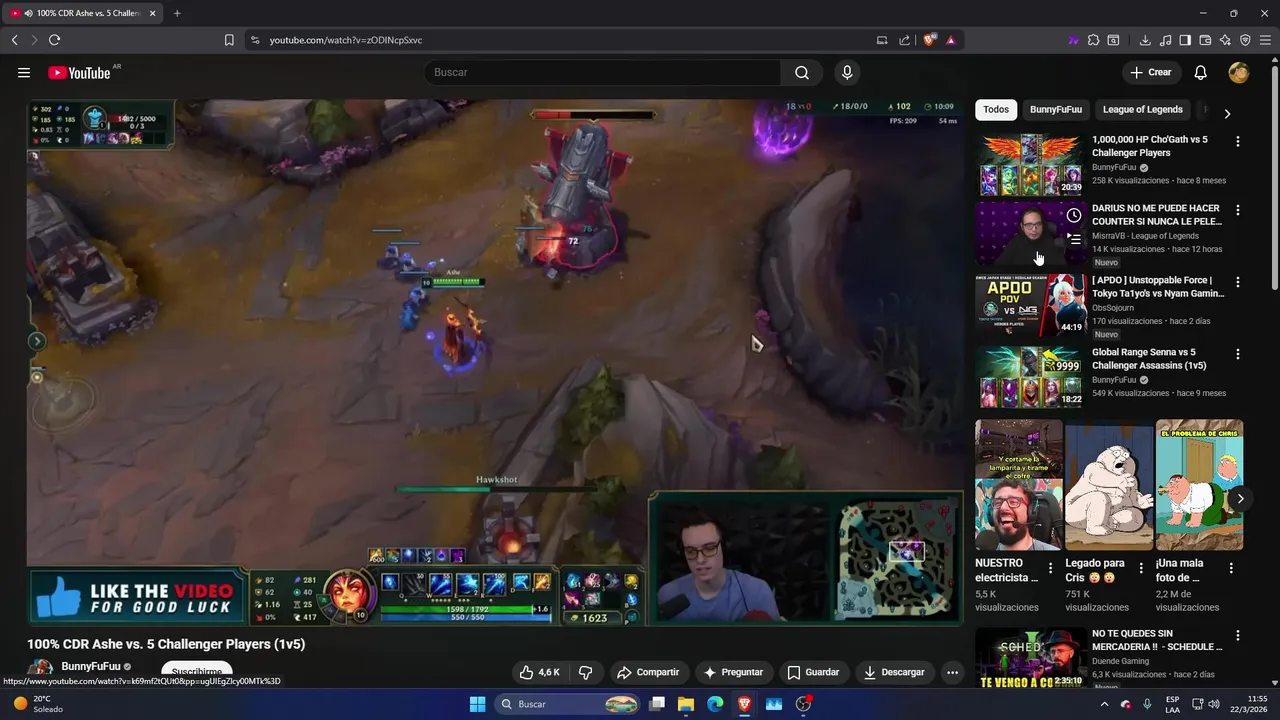Reload the page in the browser
Screen dimensions: 1280x720
(x=54, y=40)
